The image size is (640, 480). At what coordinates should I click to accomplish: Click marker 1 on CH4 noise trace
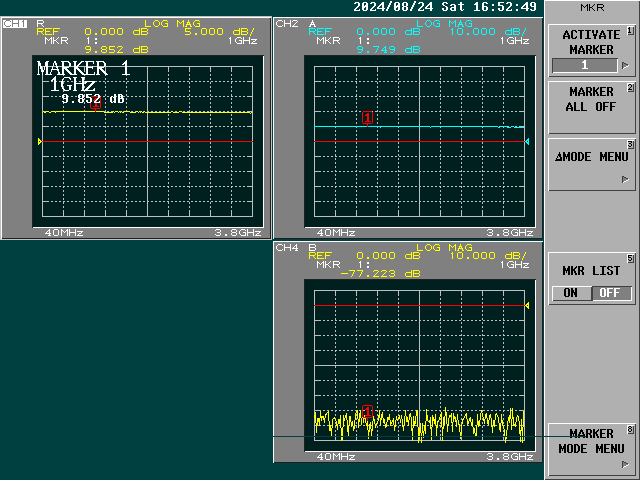368,411
